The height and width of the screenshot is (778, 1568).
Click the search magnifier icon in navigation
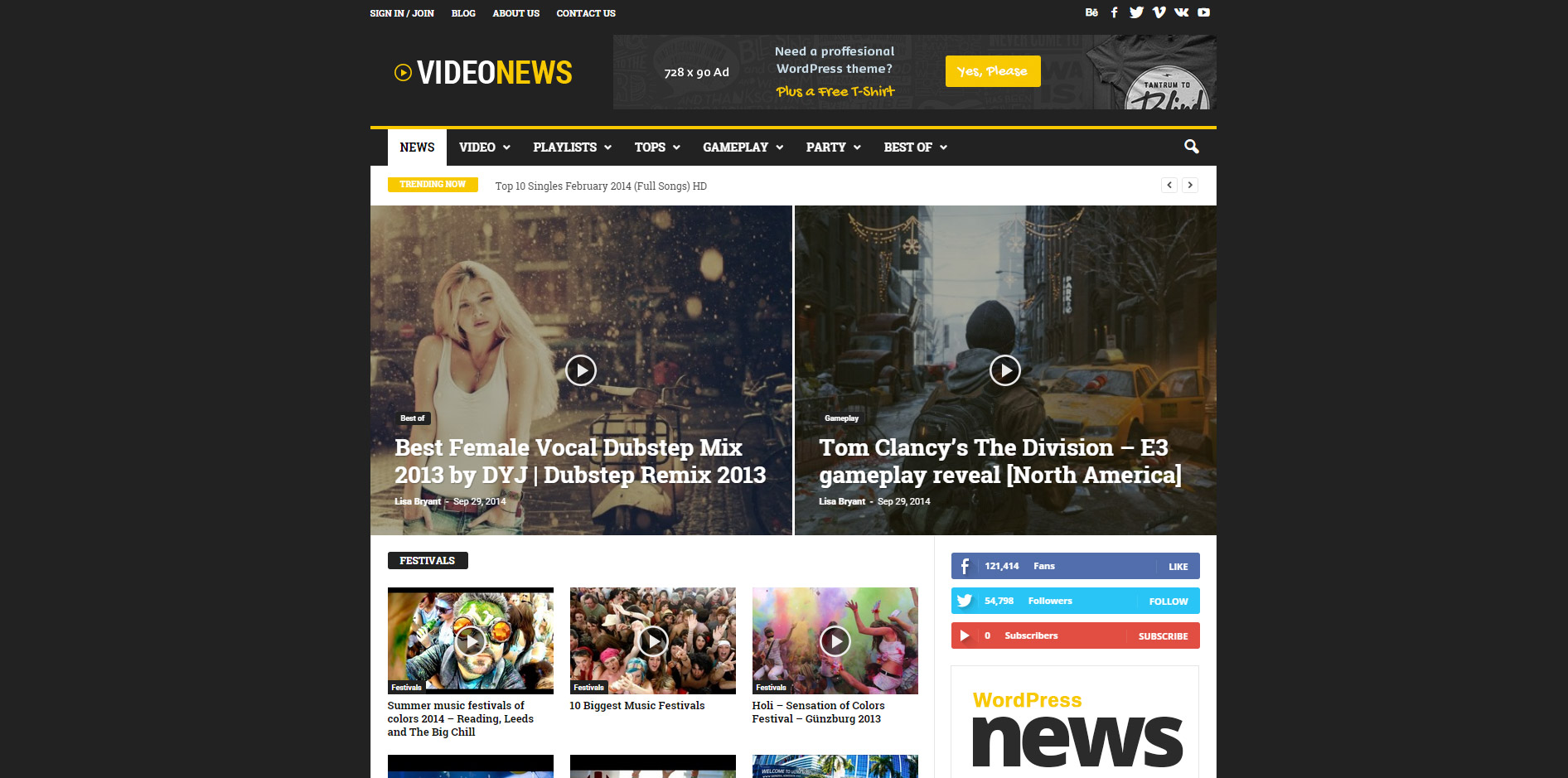(x=1191, y=147)
